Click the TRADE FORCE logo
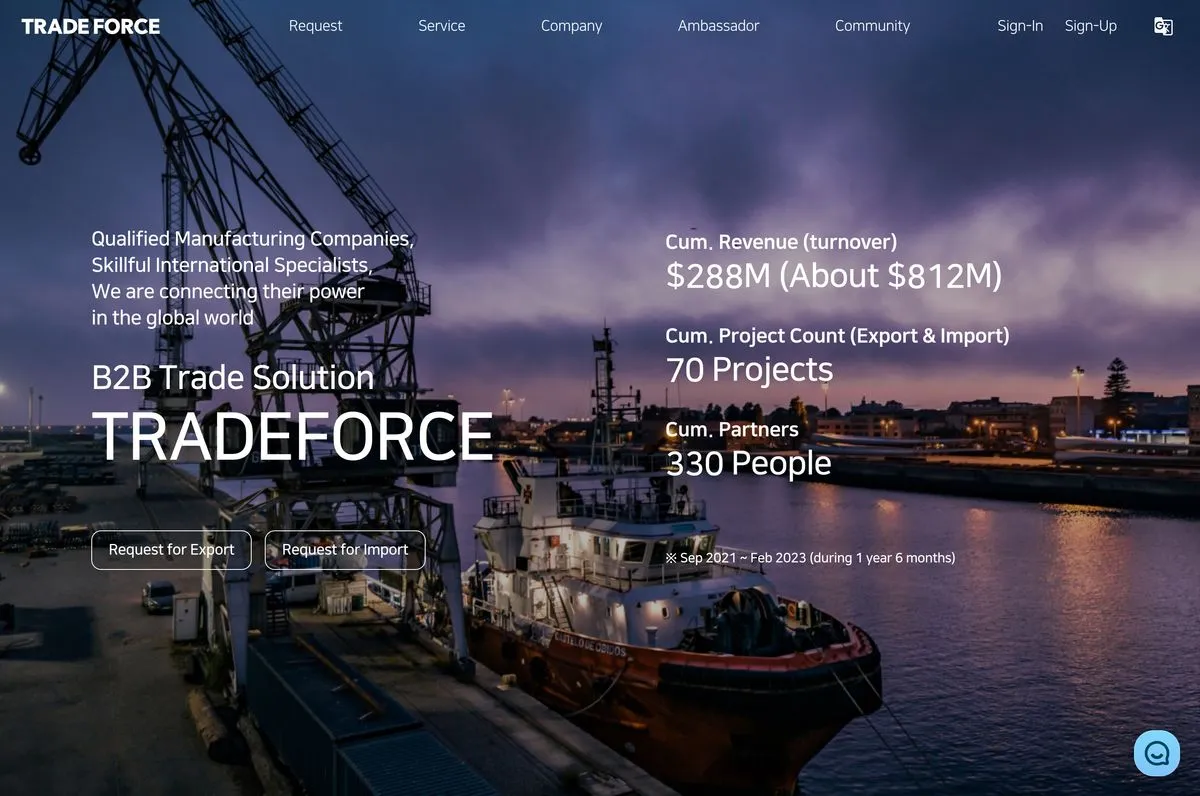This screenshot has width=1200, height=796. (x=91, y=26)
